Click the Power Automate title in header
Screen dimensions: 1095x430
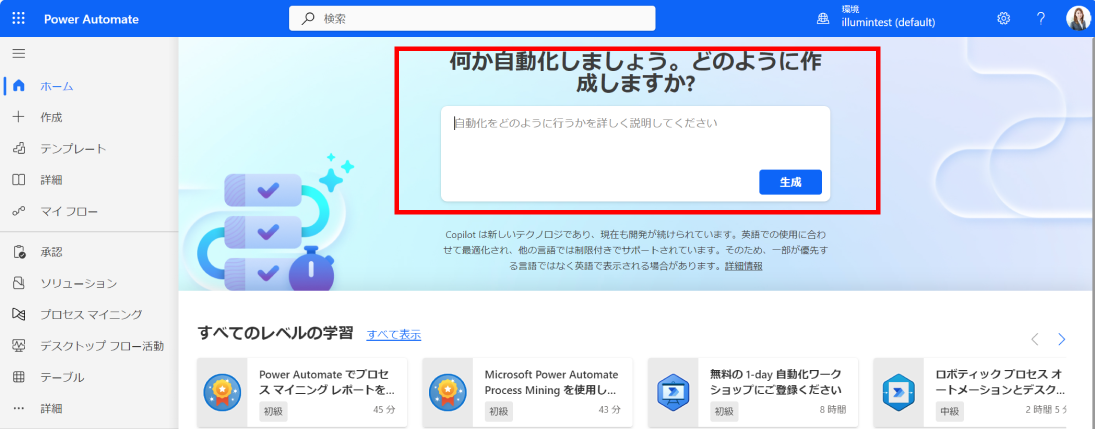click(x=91, y=19)
